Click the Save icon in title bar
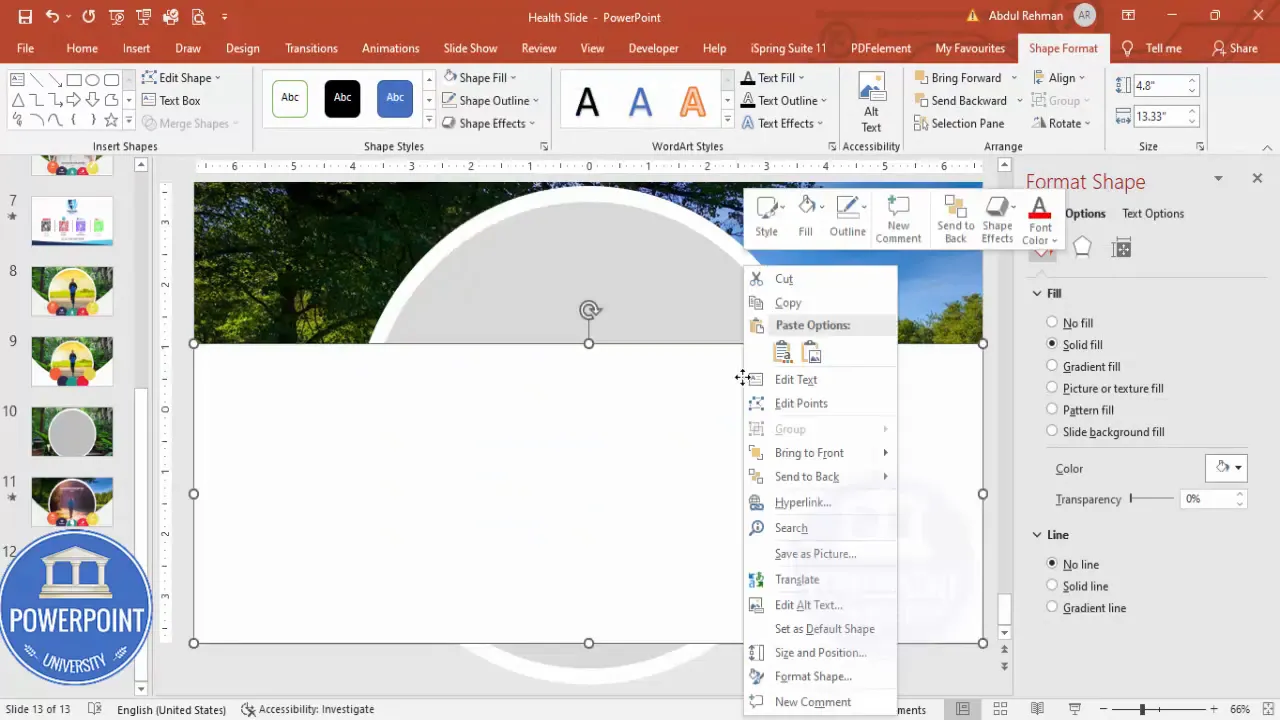This screenshot has height=720, width=1280. [25, 17]
